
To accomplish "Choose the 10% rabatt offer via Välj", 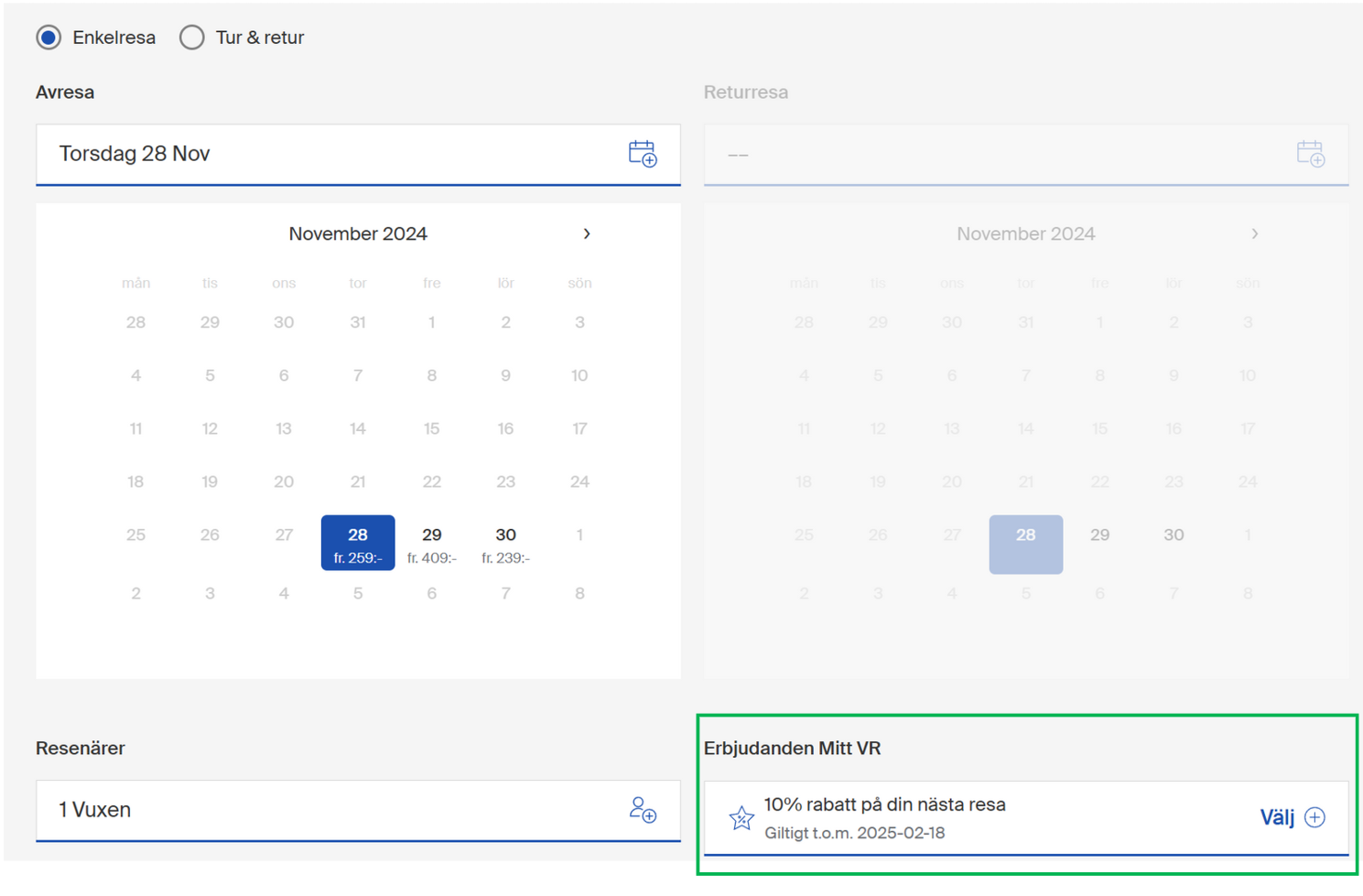I will (1277, 817).
